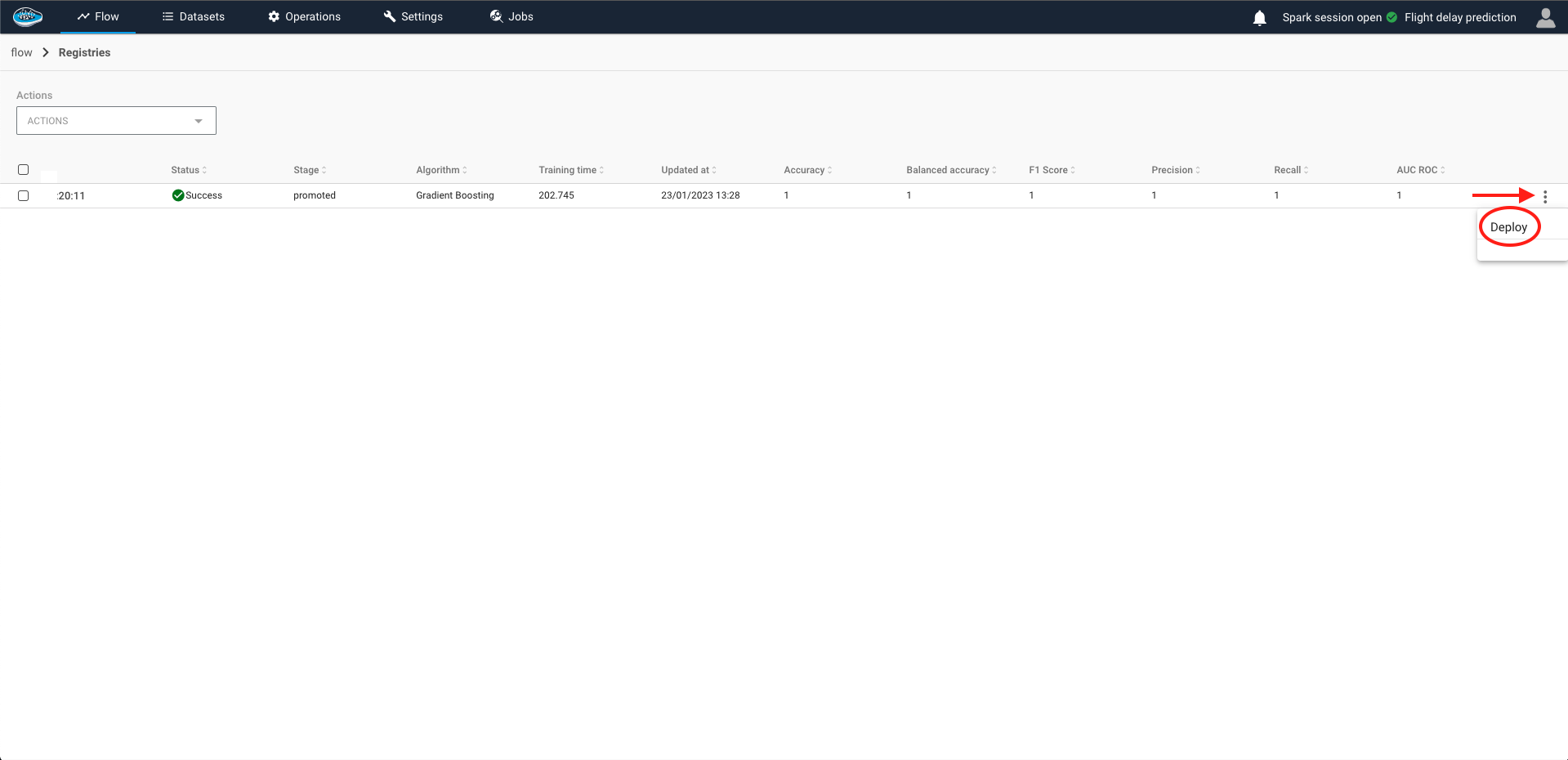
Task: Open the user profile avatar
Action: click(1545, 18)
